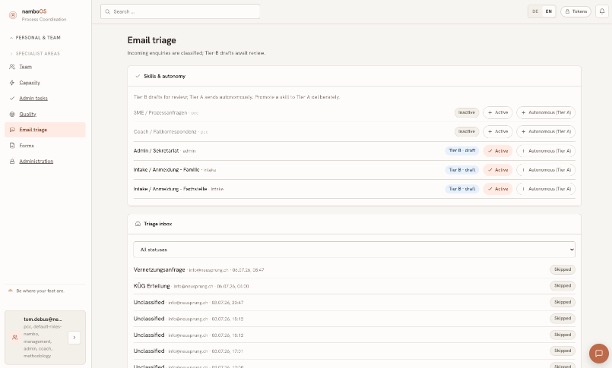This screenshot has height=368, width=612.
Task: Click the Admin tasks checkmark icon
Action: coord(12,98)
